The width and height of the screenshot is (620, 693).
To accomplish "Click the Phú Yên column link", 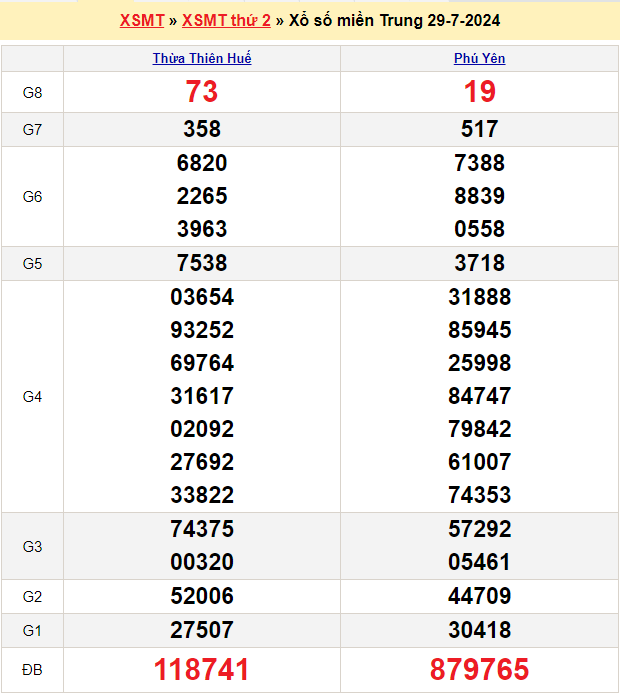I will click(x=480, y=59).
